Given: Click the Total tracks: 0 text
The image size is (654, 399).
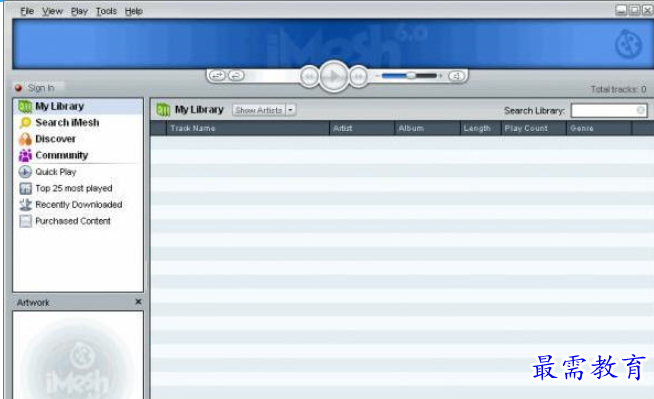Looking at the screenshot, I should 618,89.
